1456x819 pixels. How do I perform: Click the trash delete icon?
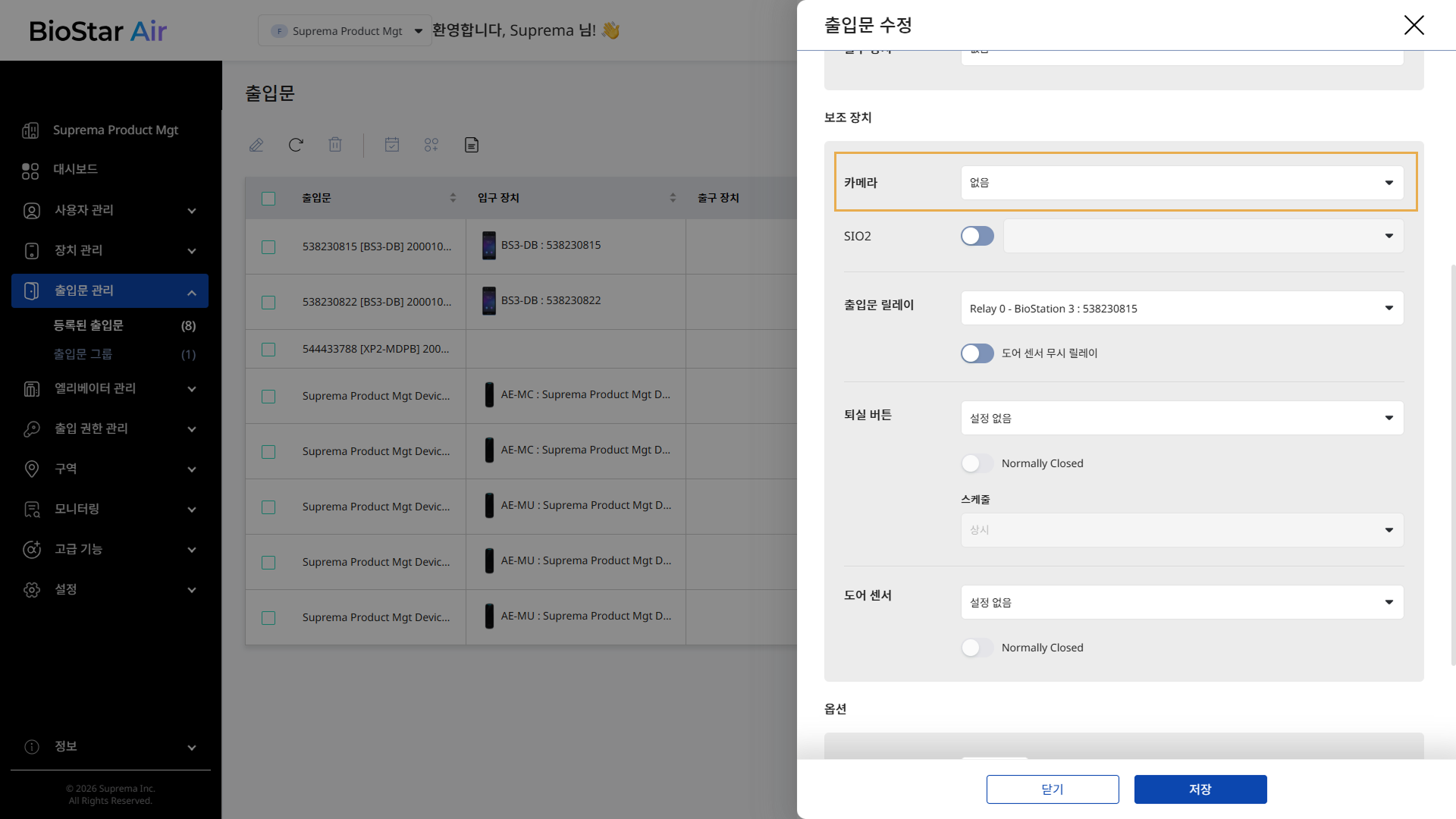point(335,145)
